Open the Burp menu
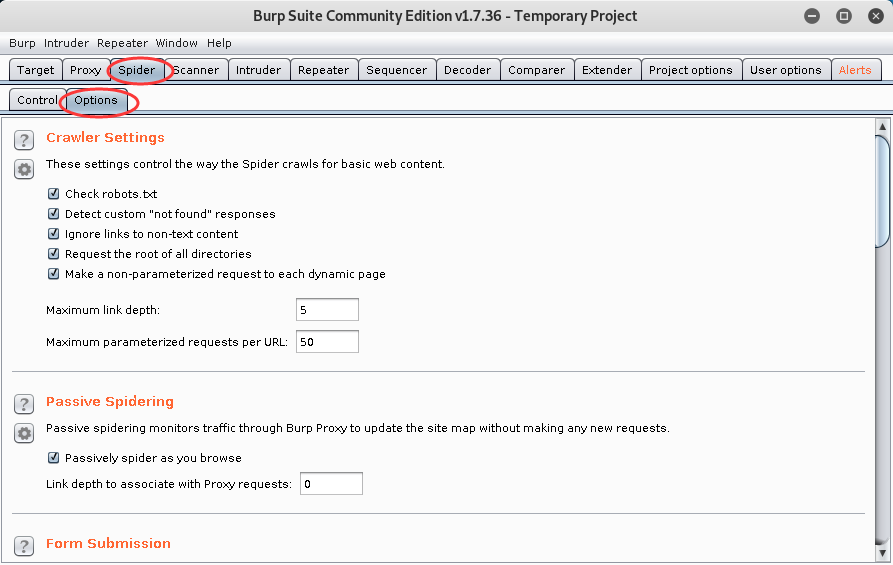Viewport: 893px width, 565px height. pyautogui.click(x=22, y=43)
